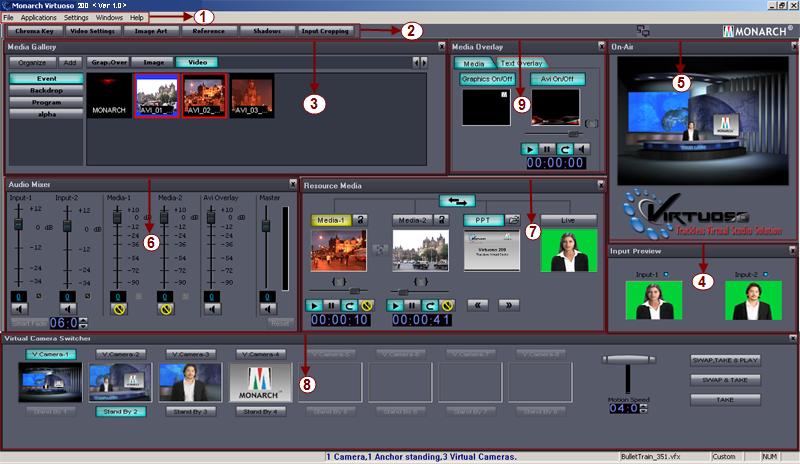This screenshot has width=800, height=464.
Task: Switch to the Media tab in Media Overlay
Action: (x=474, y=63)
